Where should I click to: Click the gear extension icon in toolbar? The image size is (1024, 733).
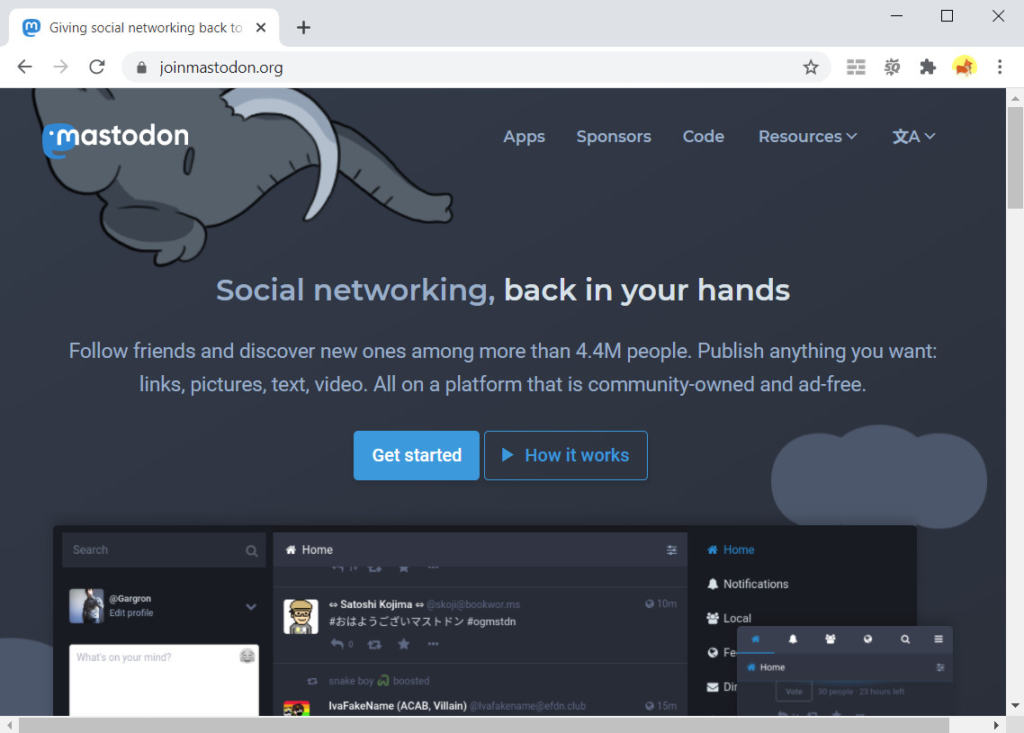click(891, 67)
